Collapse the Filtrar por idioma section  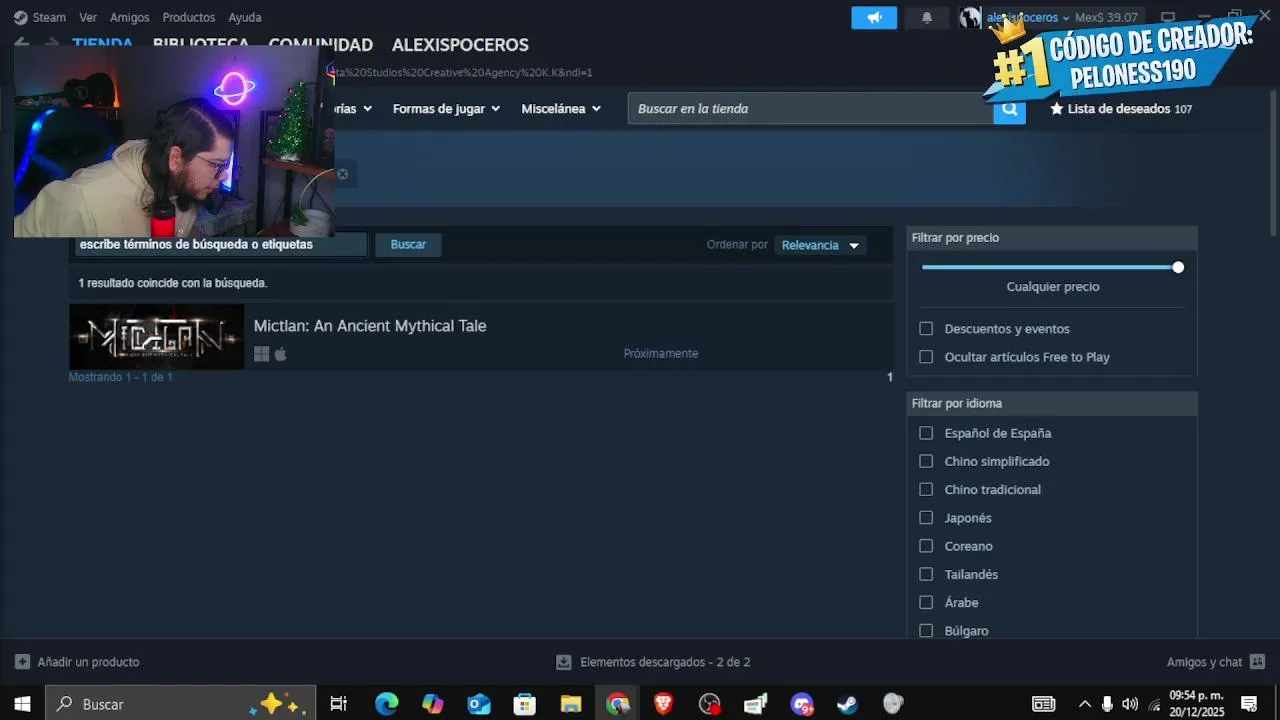[x=1052, y=403]
